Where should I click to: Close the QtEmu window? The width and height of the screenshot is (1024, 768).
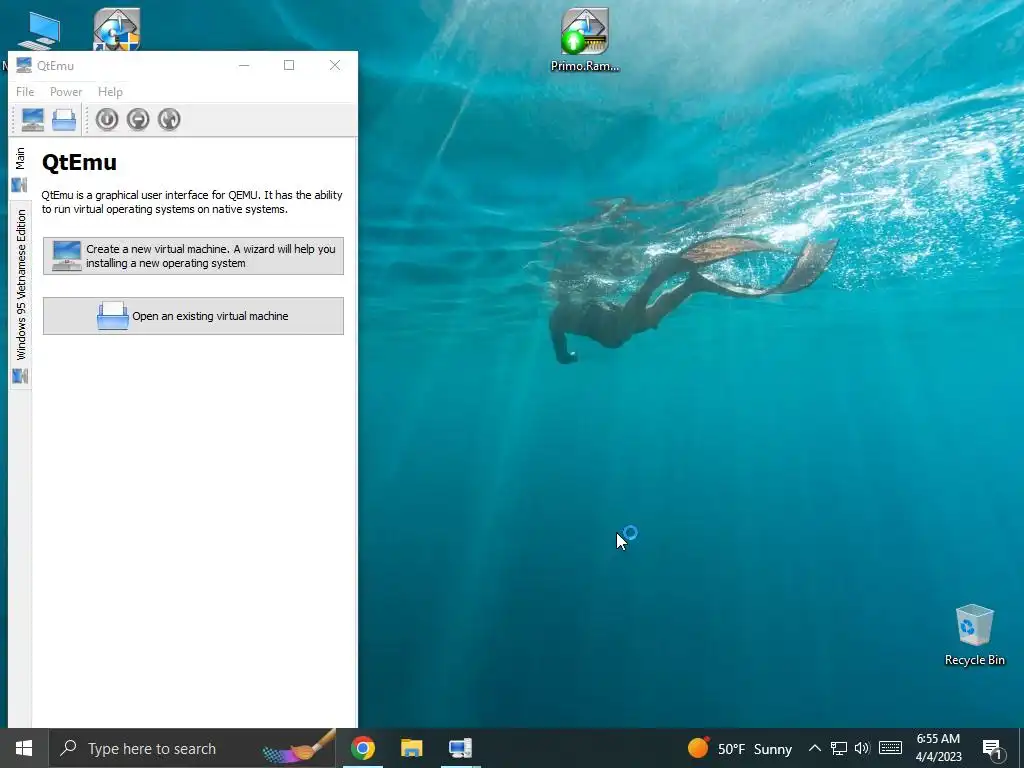[x=335, y=65]
